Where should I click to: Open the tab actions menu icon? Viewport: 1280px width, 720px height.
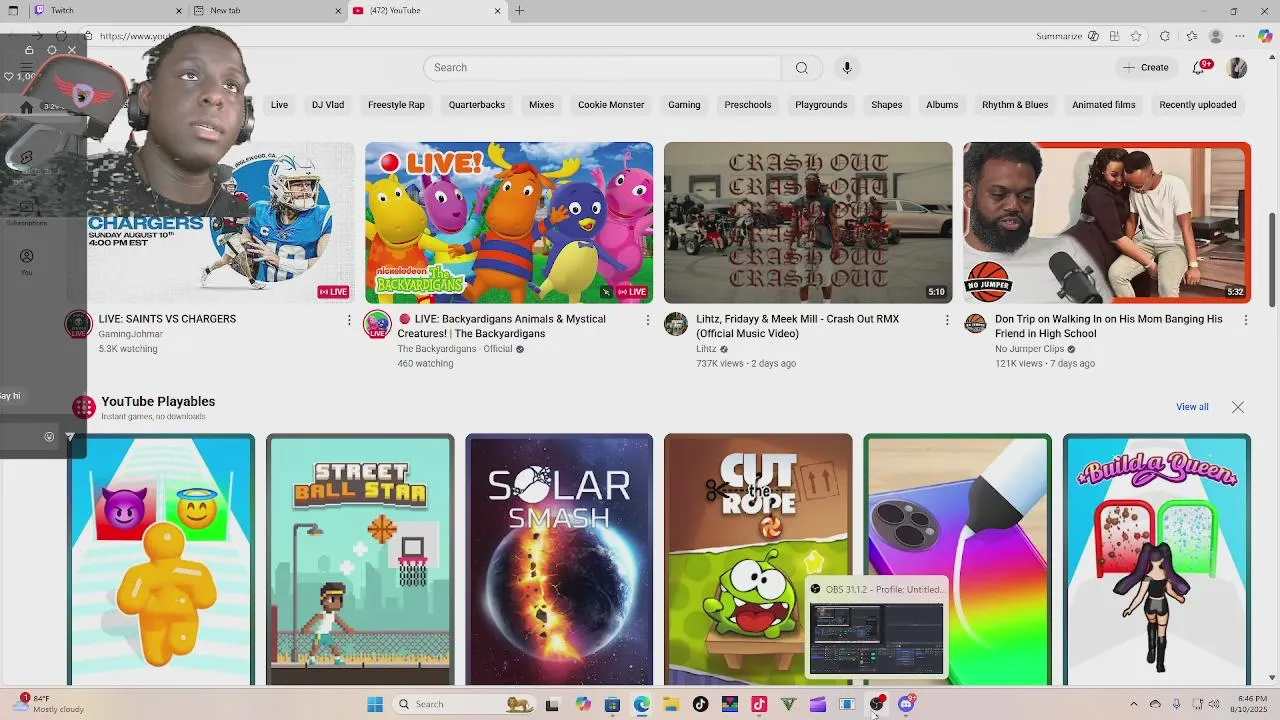[x=13, y=10]
